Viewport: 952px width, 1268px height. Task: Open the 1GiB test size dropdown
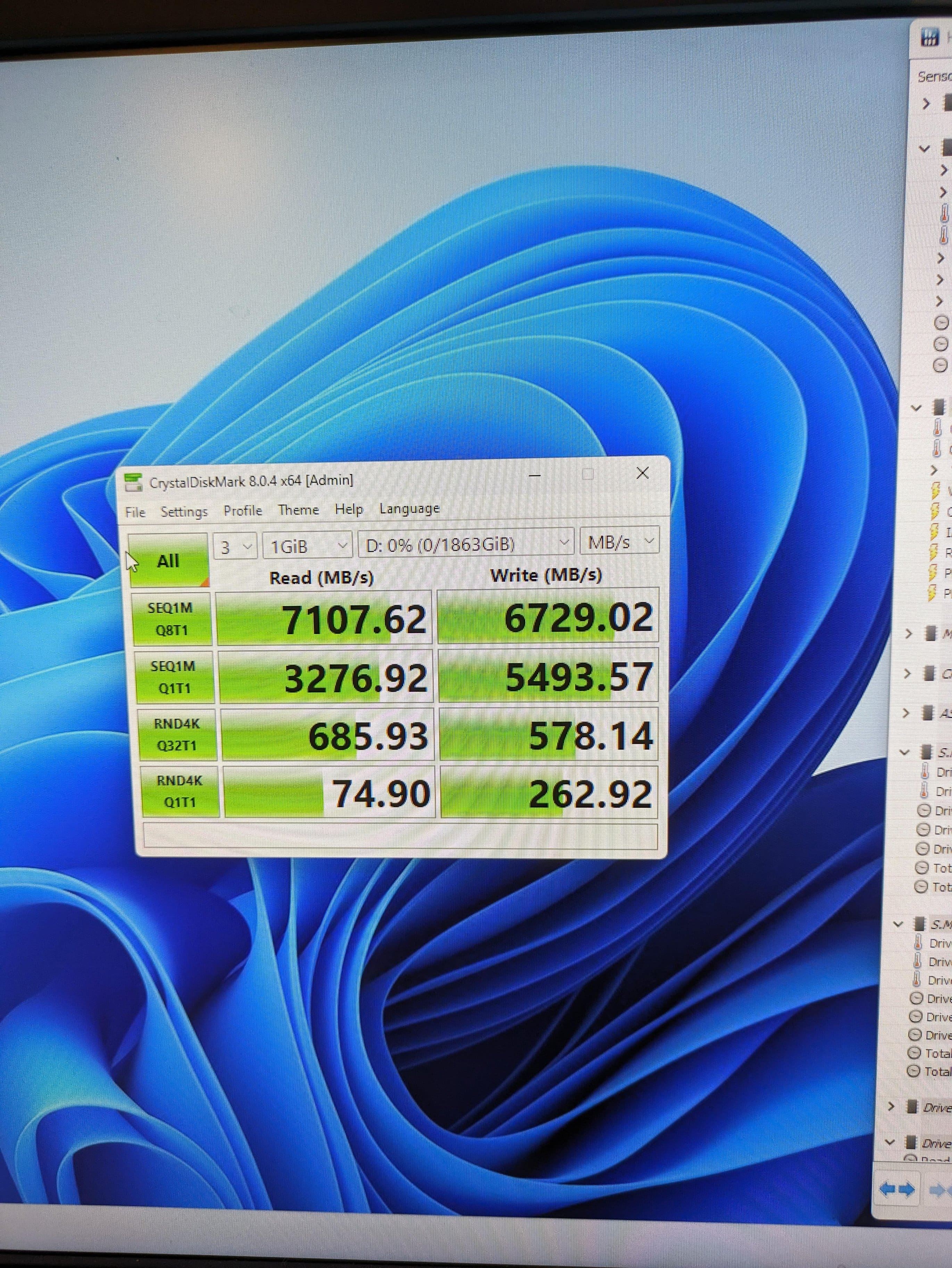point(307,546)
